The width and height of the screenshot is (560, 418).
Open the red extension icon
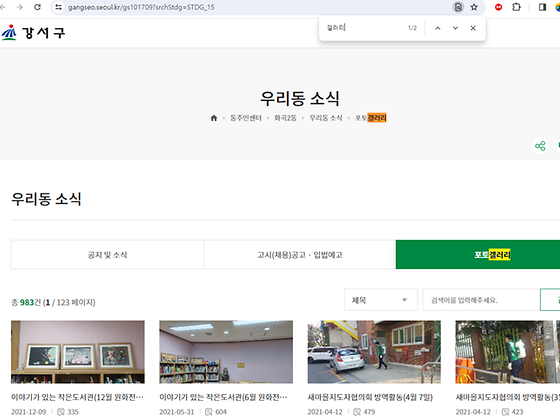(498, 7)
